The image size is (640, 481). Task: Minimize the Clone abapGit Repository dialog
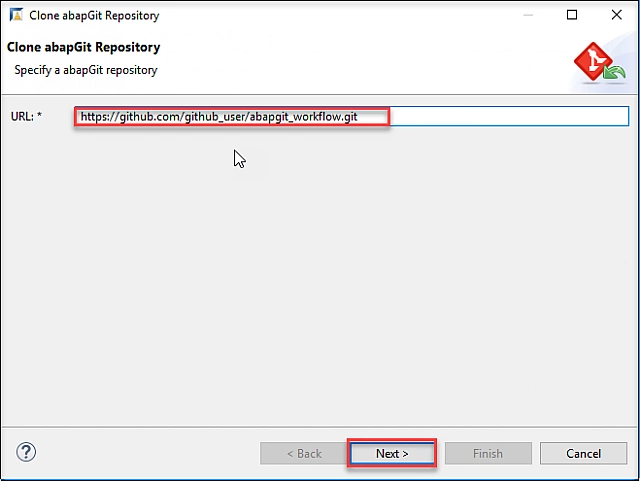[528, 15]
